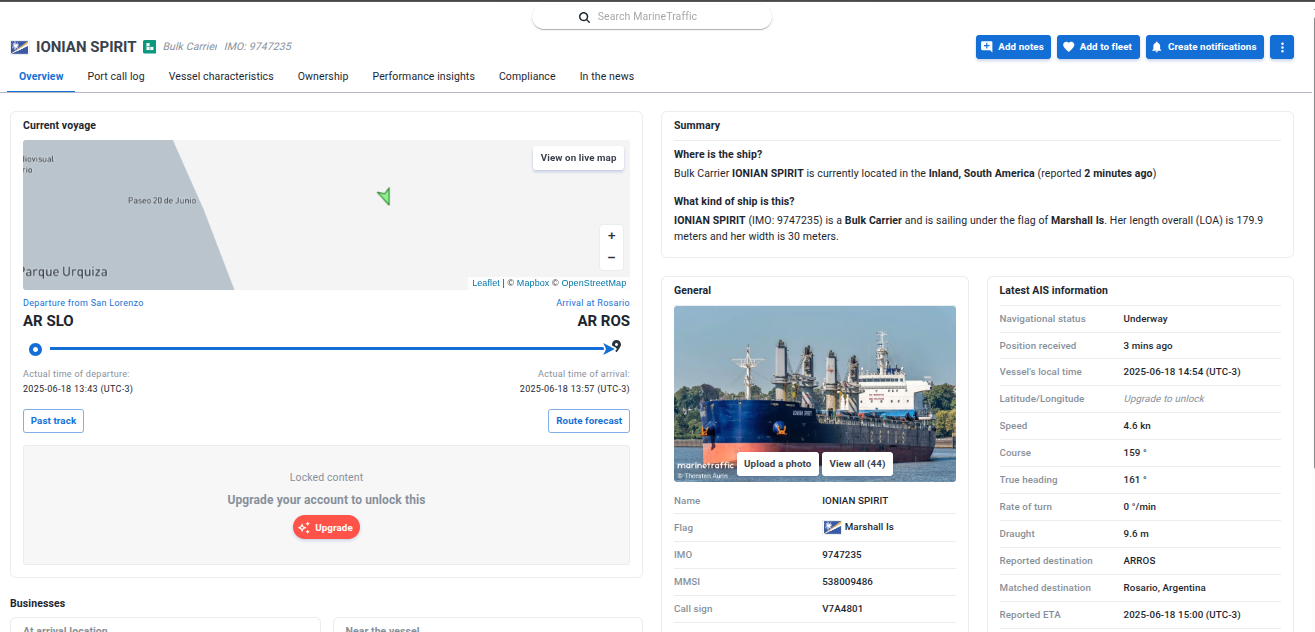The height and width of the screenshot is (632, 1315).
Task: Click the call sign V7A4801
Action: click(x=842, y=608)
